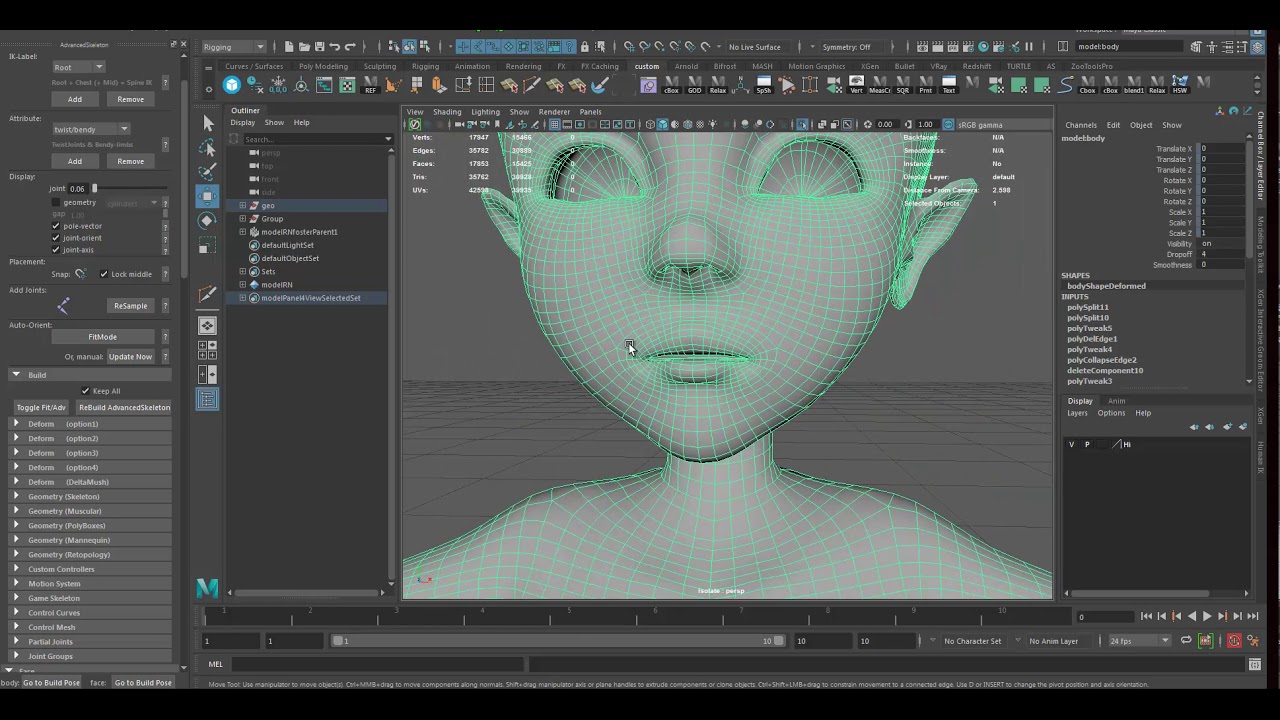Screen dimensions: 1280x720
Task: Open the Rigging menu set dropdown
Action: (234, 47)
